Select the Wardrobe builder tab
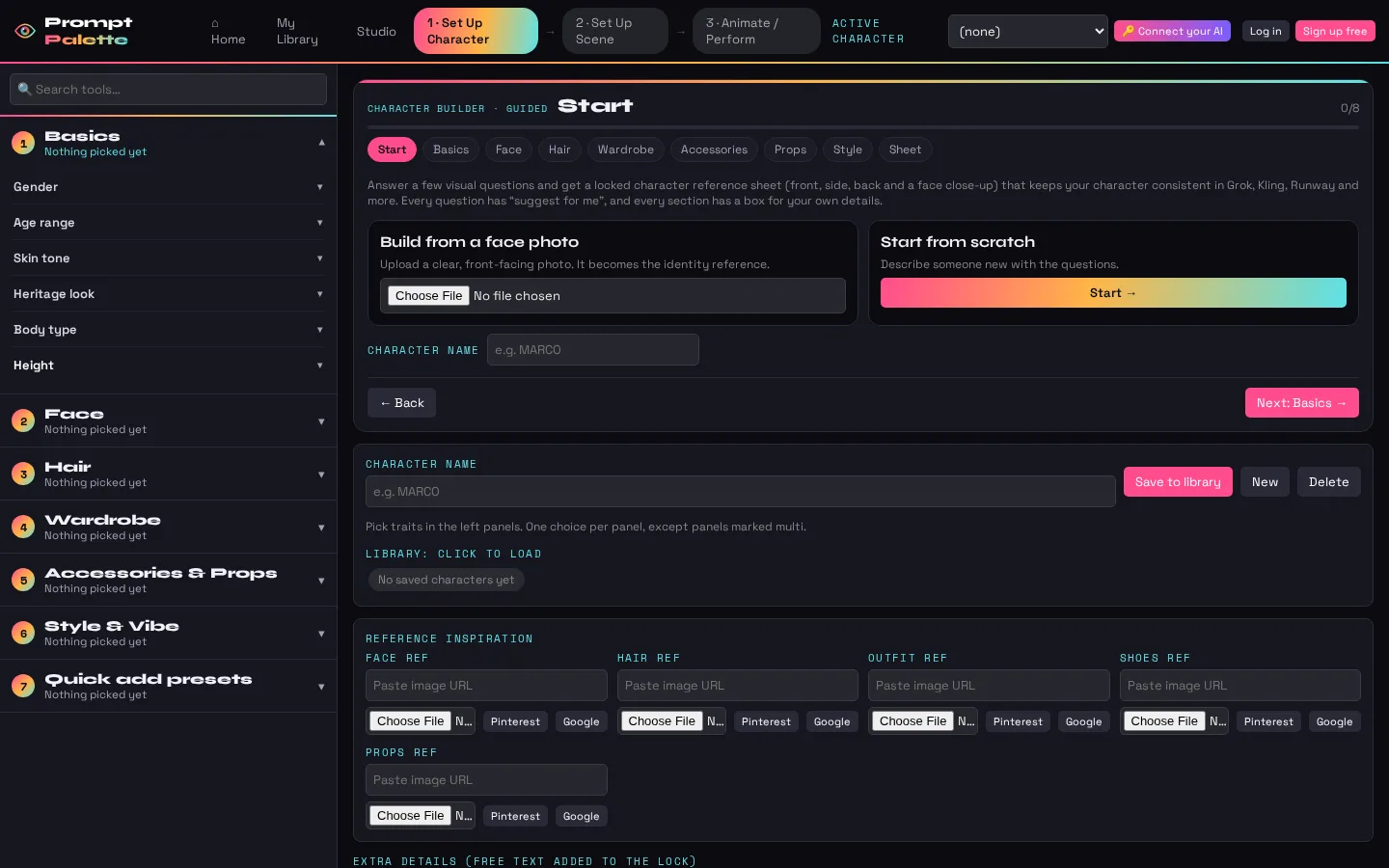Viewport: 1389px width, 868px height. [625, 149]
